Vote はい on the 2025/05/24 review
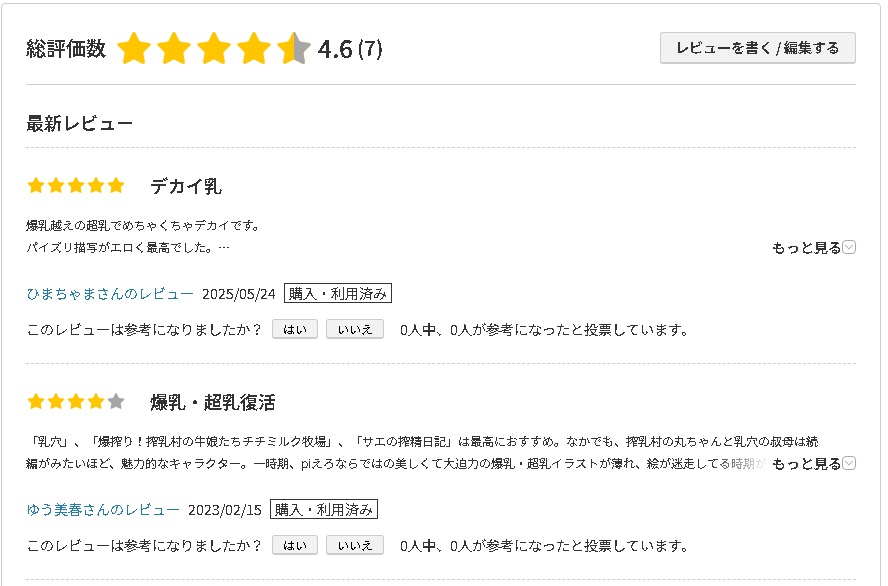 click(x=294, y=330)
